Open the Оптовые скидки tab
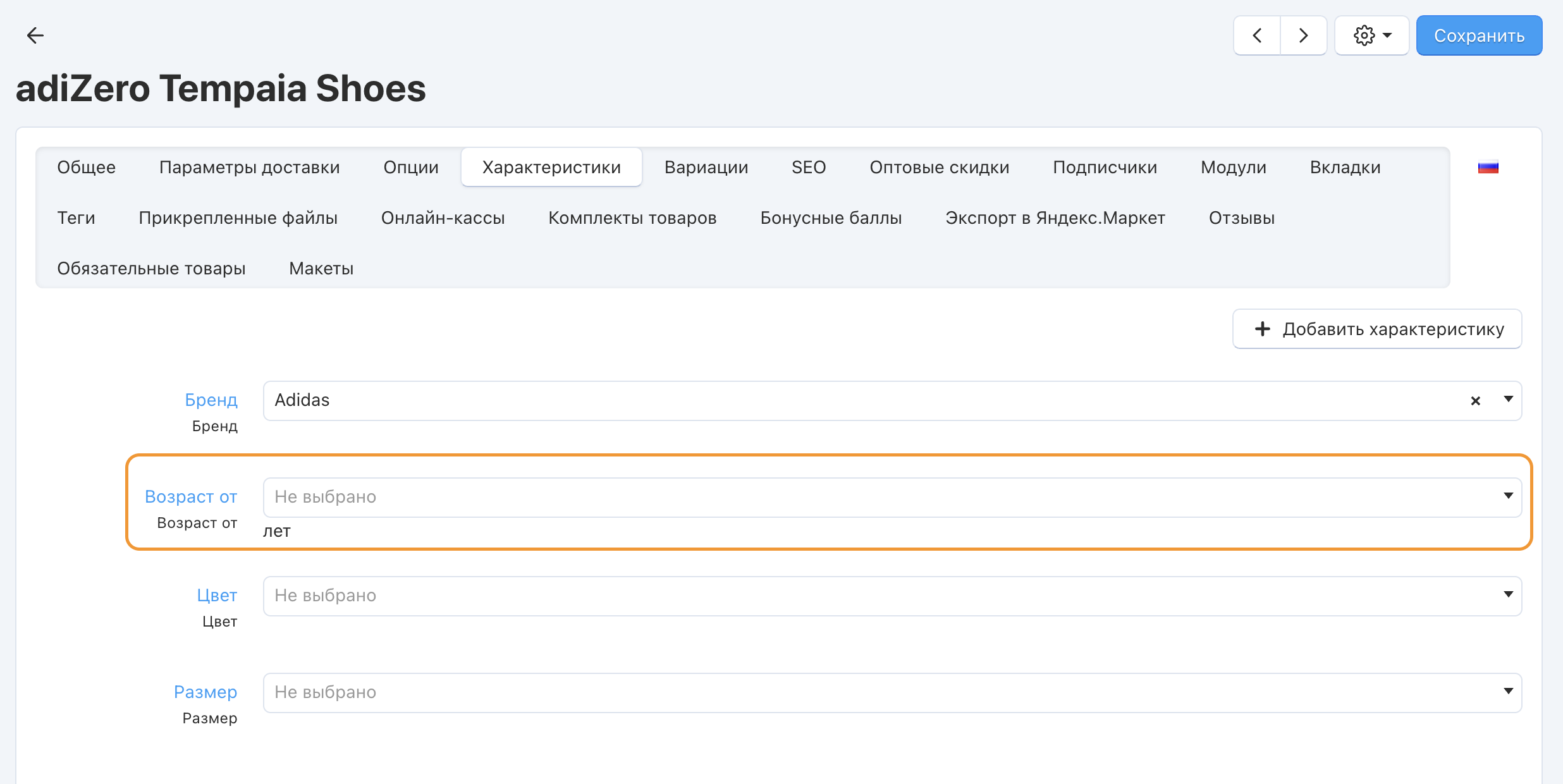This screenshot has height=784, width=1563. [x=939, y=168]
